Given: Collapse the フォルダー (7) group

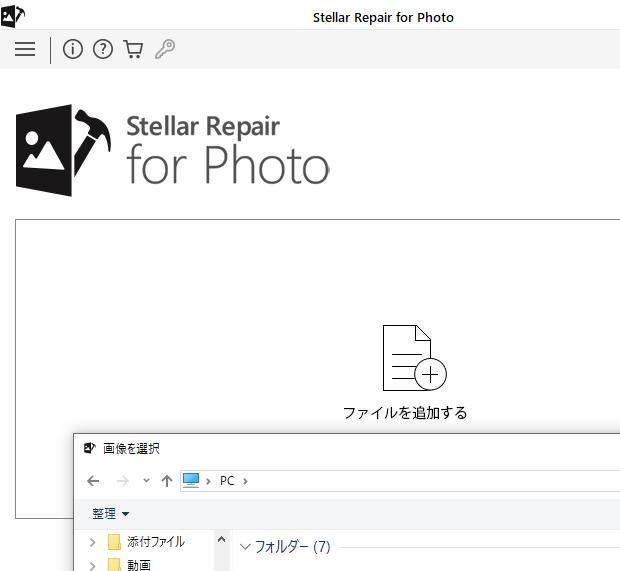Looking at the screenshot, I should point(246,547).
